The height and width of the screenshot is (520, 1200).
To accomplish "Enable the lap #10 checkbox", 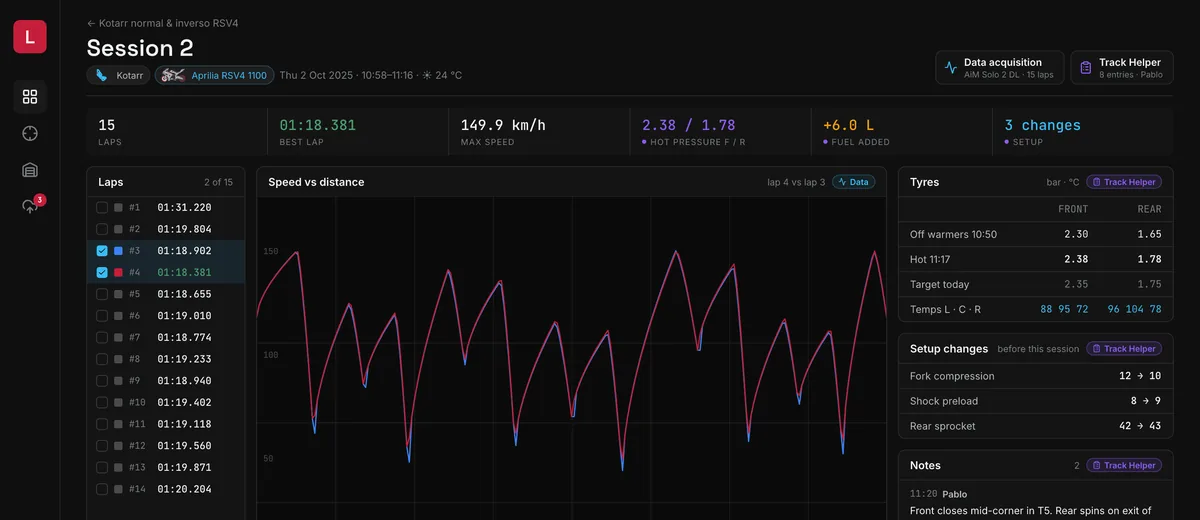I will point(102,402).
